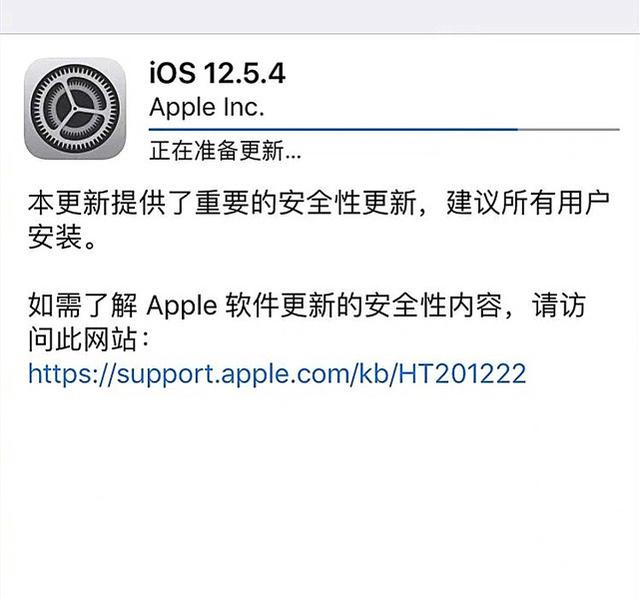640x598 pixels.
Task: Click the 安装。 line of the description
Action: [x=62, y=237]
